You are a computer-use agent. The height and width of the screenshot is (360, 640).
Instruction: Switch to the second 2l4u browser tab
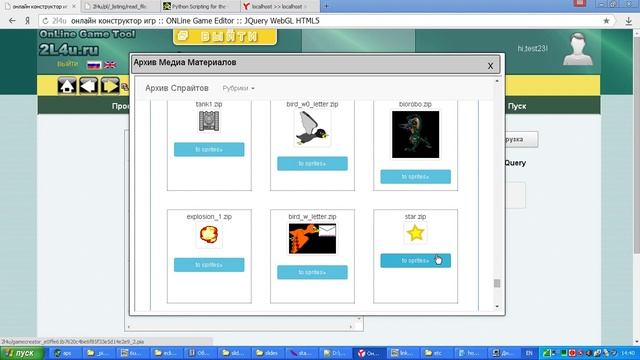119,7
